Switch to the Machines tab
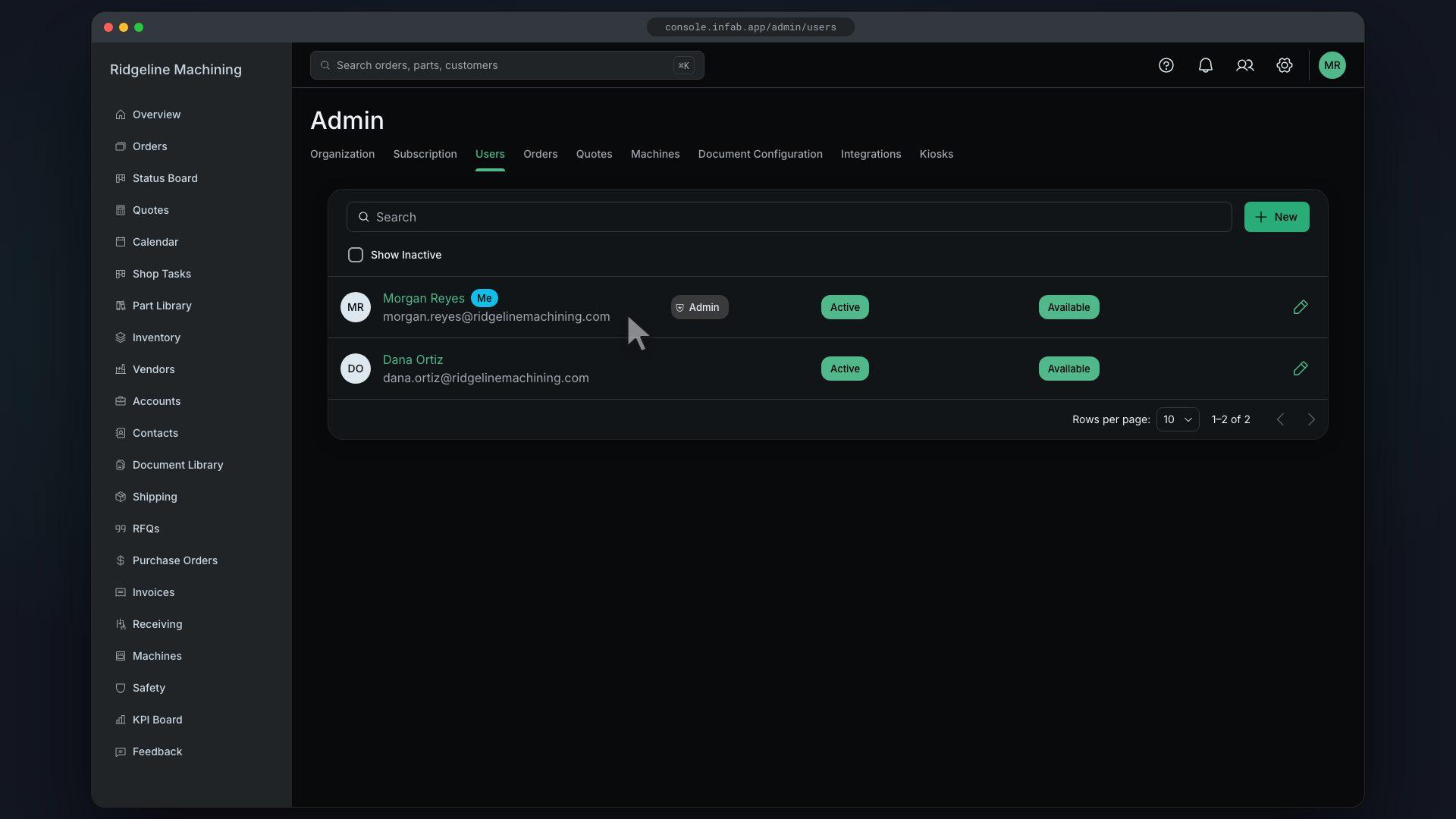Image resolution: width=1456 pixels, height=819 pixels. point(655,154)
